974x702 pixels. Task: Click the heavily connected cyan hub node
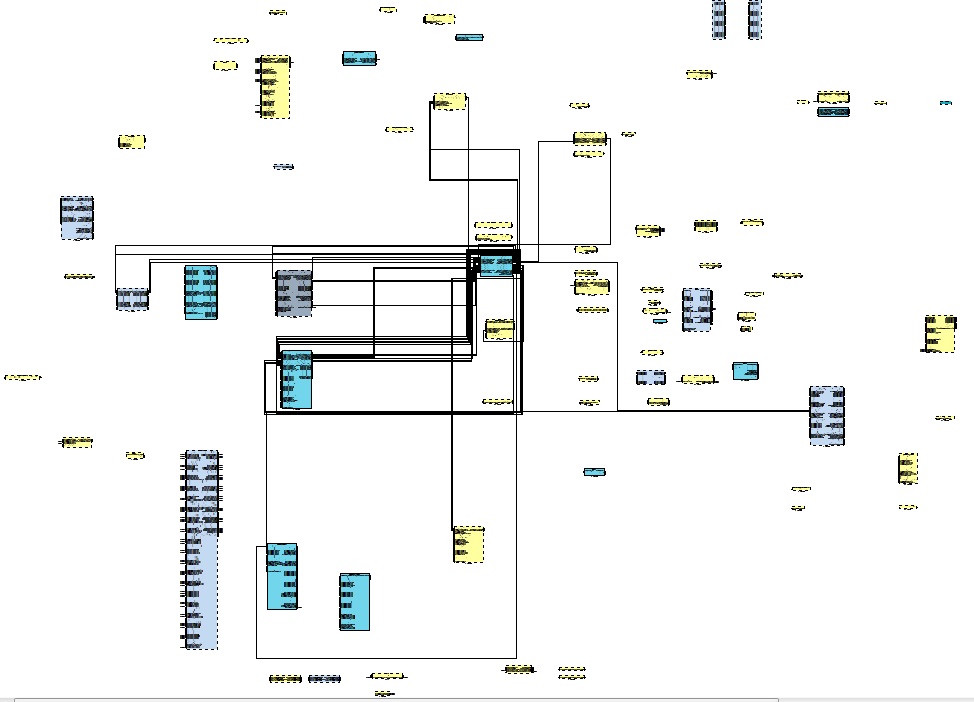(x=497, y=265)
